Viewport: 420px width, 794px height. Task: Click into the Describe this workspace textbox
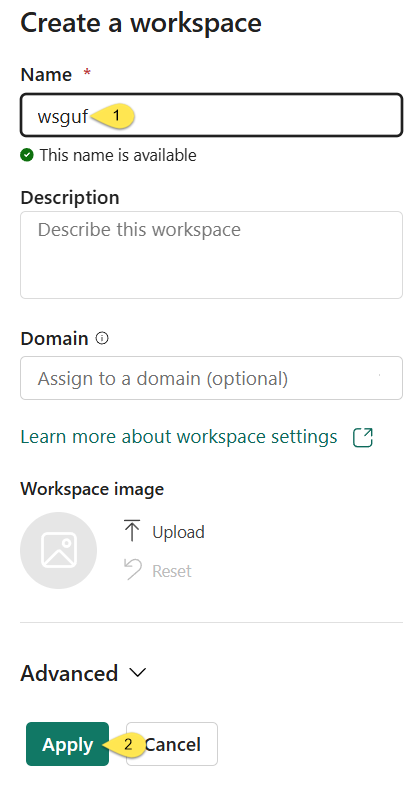pos(211,255)
